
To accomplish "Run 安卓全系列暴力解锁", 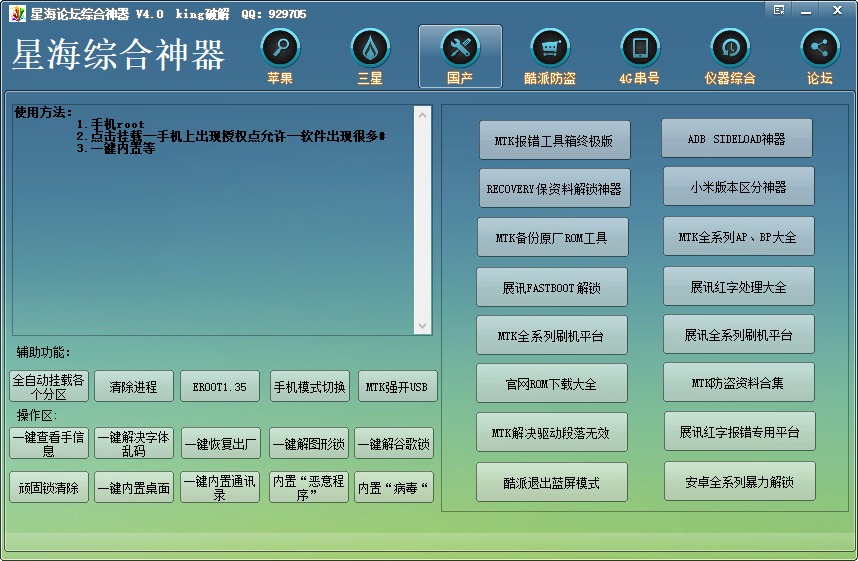I will click(x=740, y=481).
